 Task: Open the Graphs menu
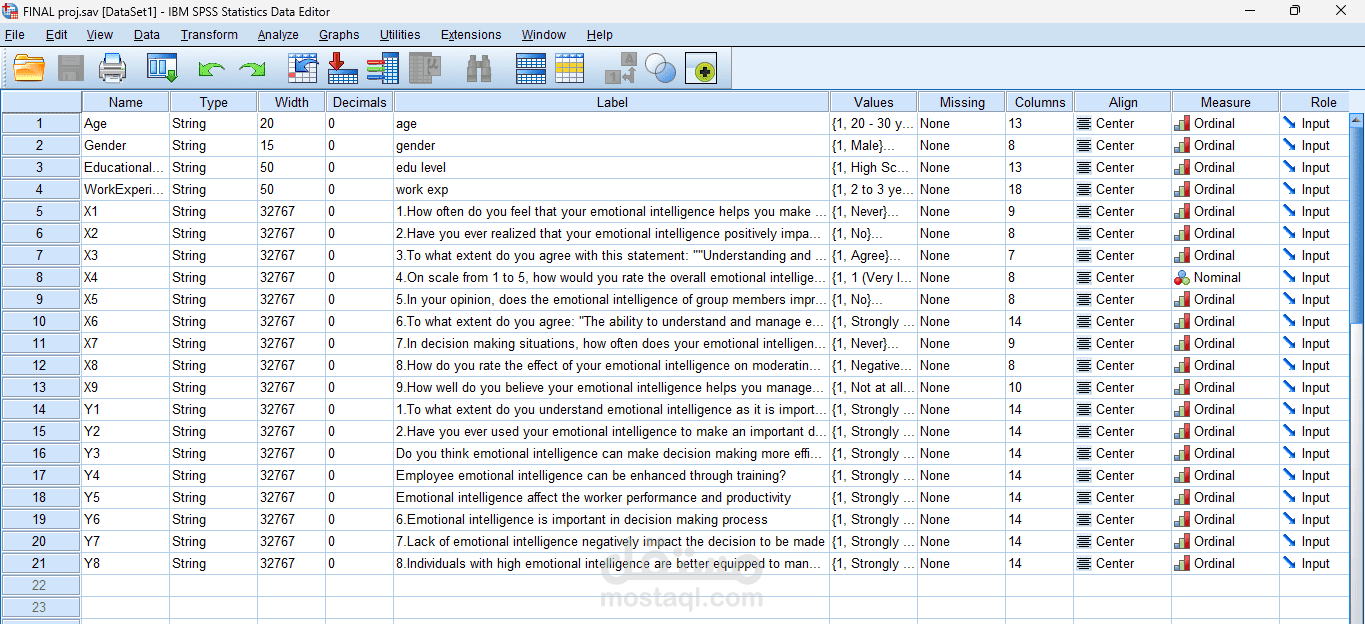pos(339,34)
